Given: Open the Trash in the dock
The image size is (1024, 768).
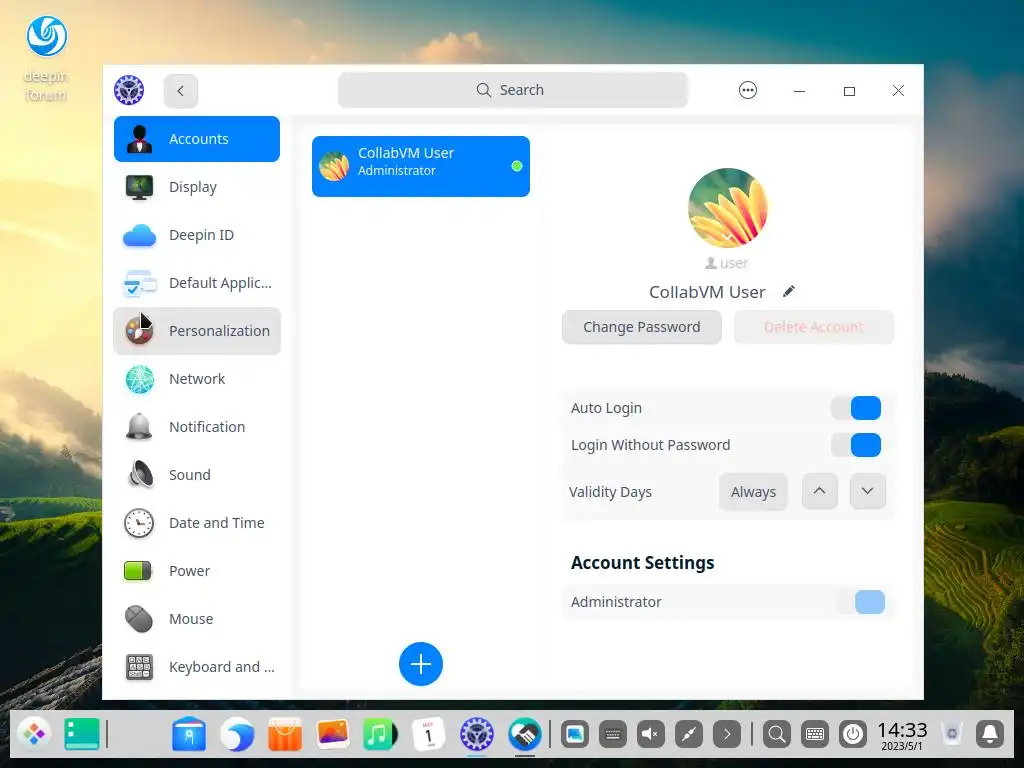Looking at the screenshot, I should click(952, 734).
